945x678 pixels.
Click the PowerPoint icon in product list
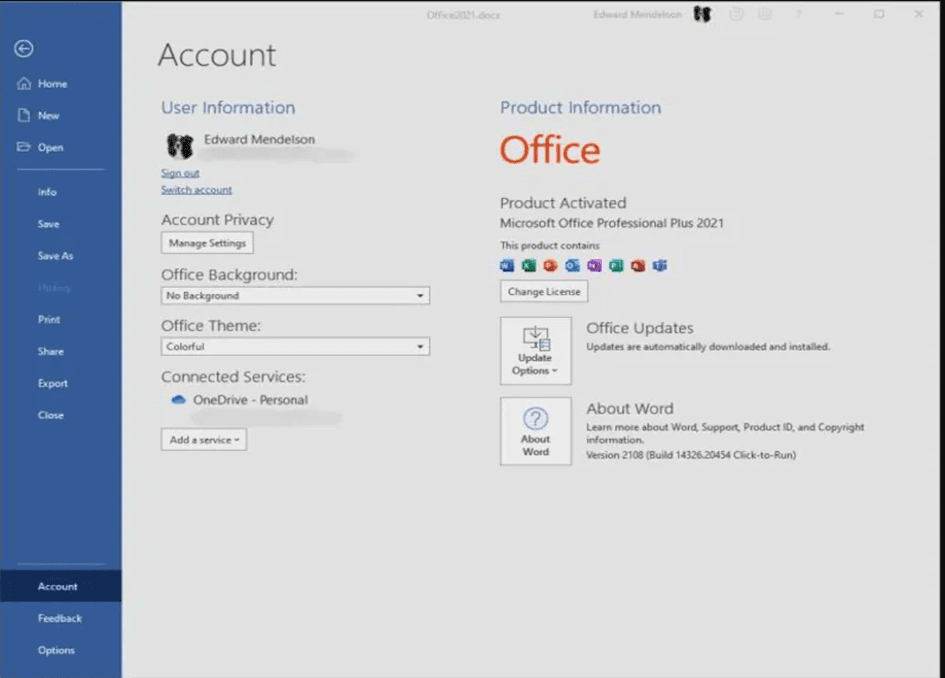[x=550, y=266]
